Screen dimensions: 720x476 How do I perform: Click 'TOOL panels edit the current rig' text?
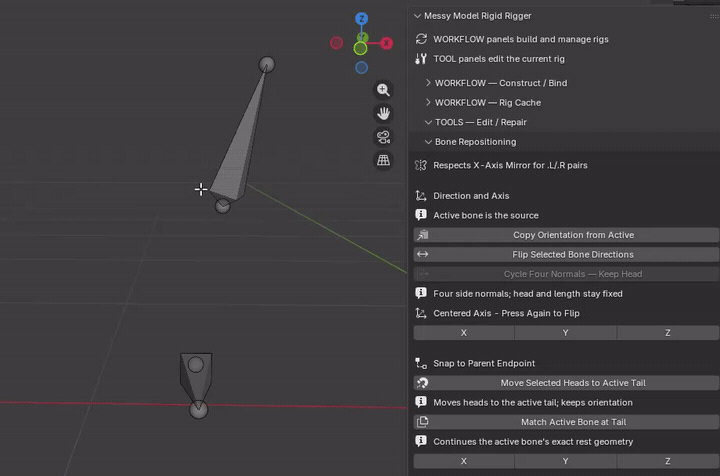[499, 59]
